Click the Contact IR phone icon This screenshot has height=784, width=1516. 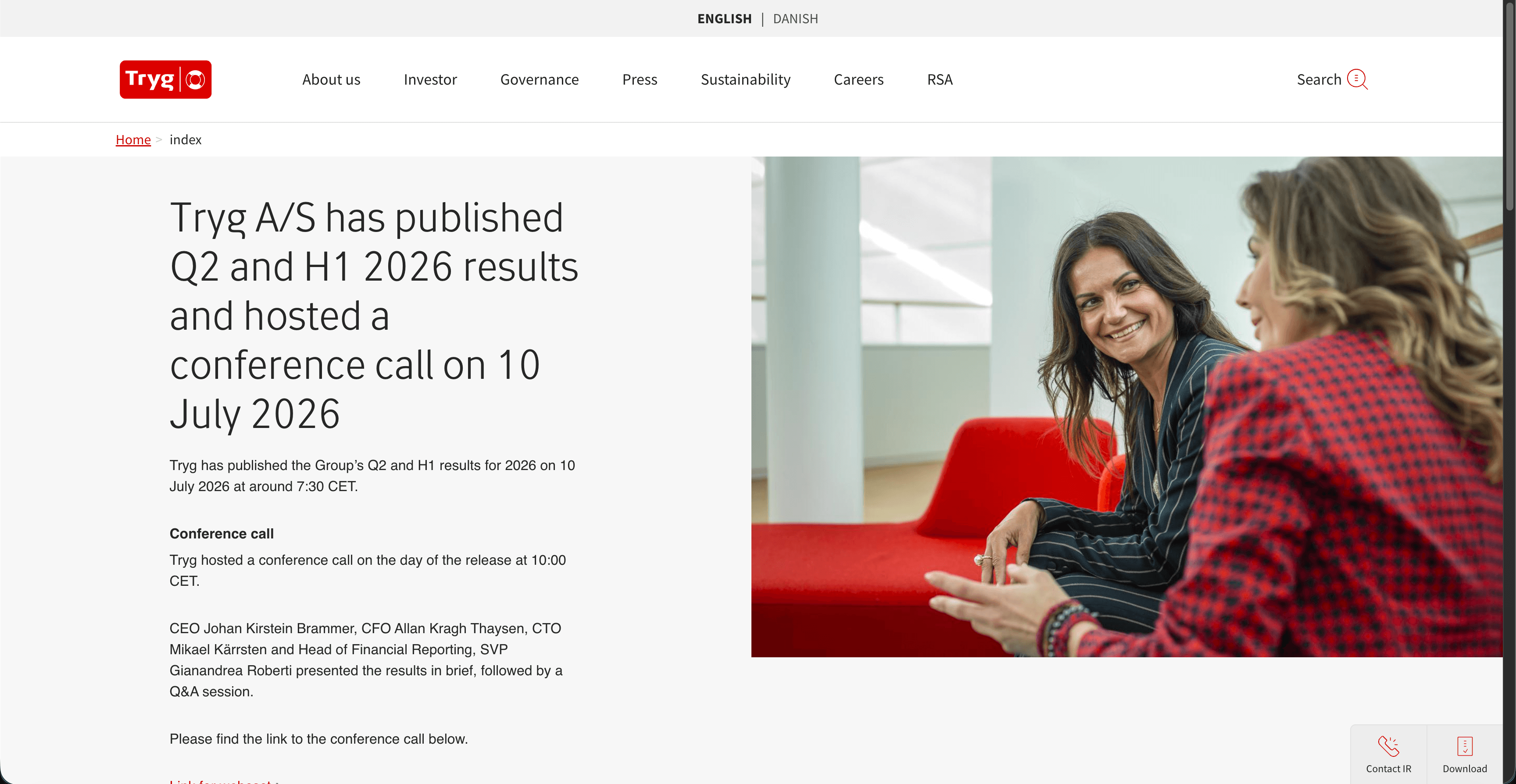click(x=1388, y=746)
